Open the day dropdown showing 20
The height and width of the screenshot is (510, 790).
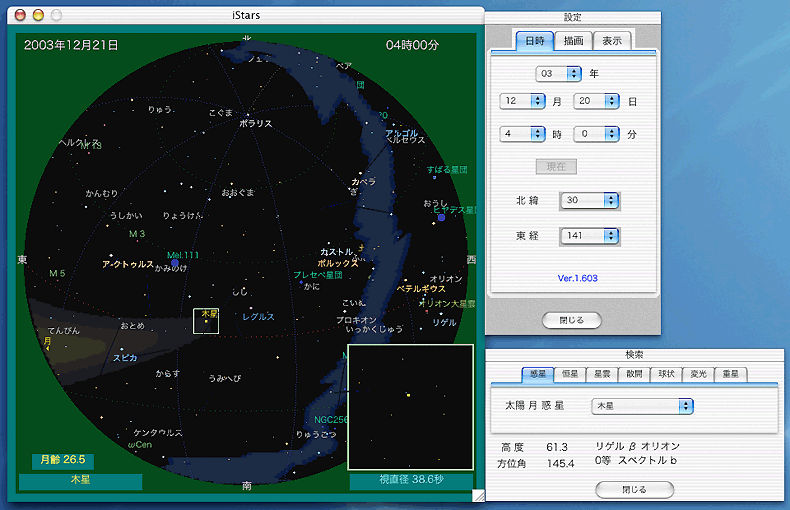point(597,101)
